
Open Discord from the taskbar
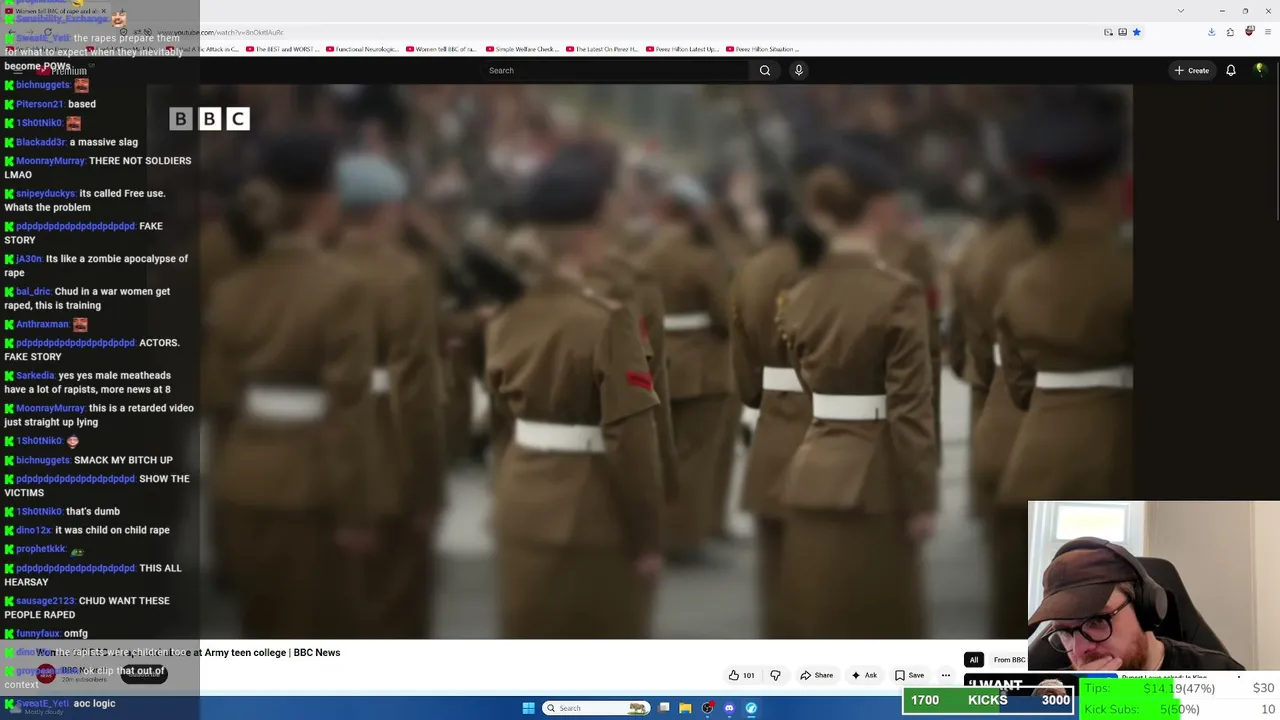coord(729,708)
